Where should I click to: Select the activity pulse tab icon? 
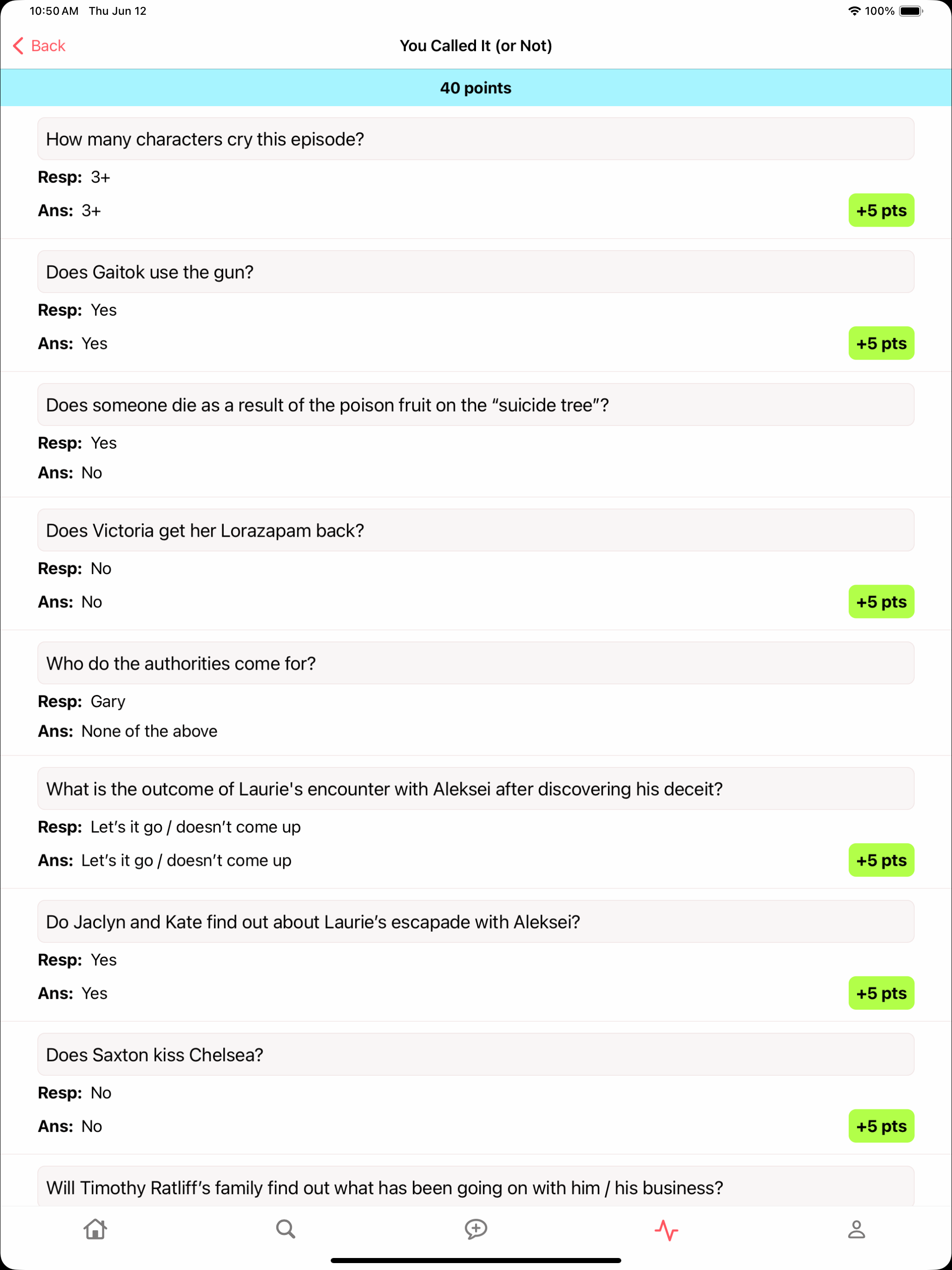pos(666,1230)
